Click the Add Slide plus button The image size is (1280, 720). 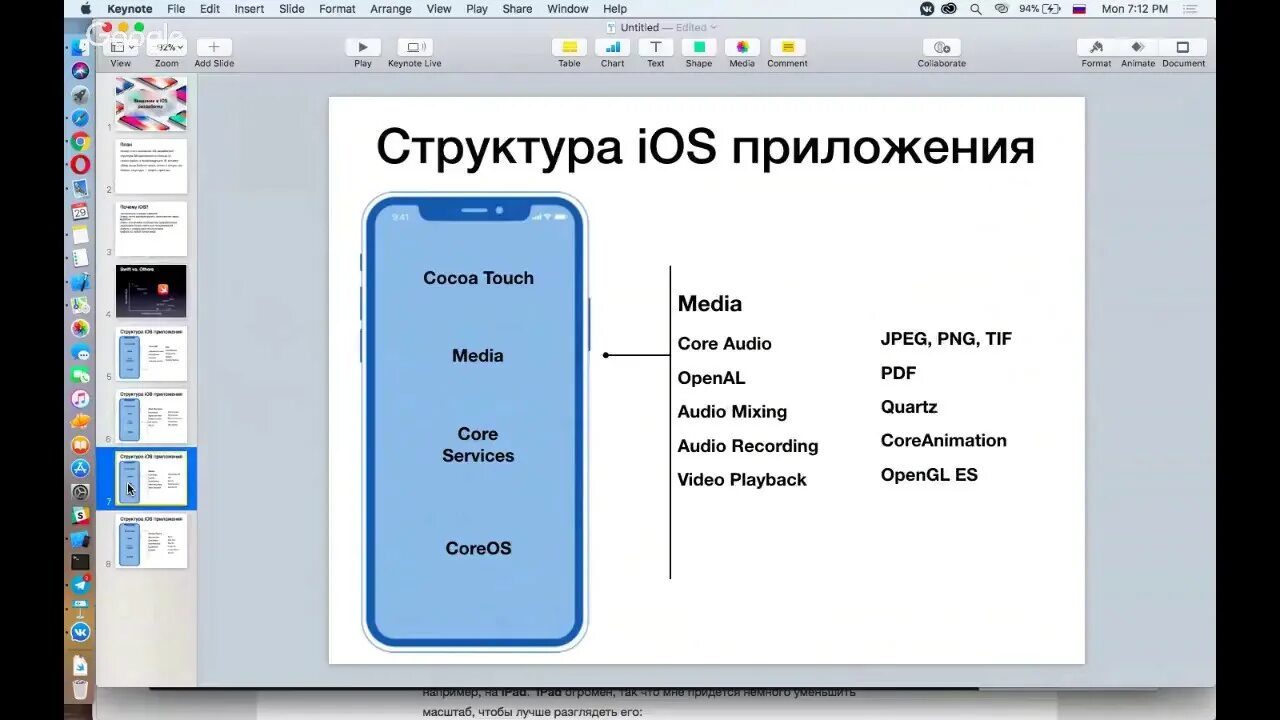tap(214, 47)
